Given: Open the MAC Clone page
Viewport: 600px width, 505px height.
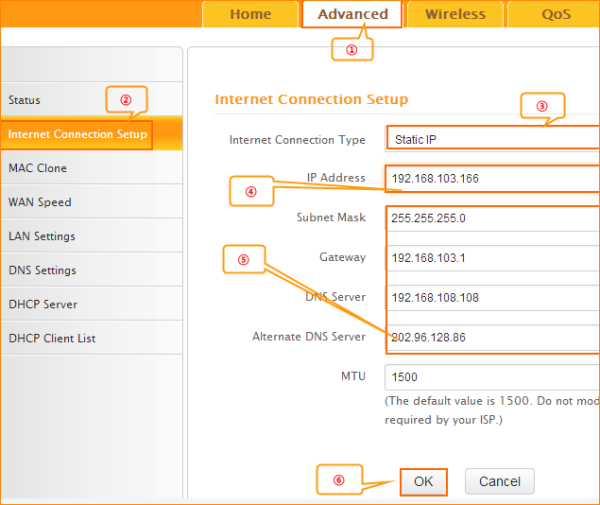Looking at the screenshot, I should point(38,168).
